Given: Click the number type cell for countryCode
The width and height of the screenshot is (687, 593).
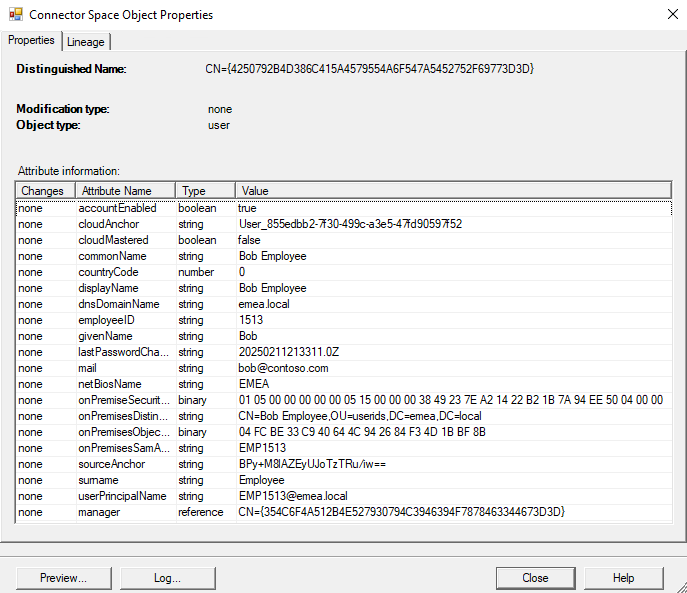Looking at the screenshot, I should pyautogui.click(x=196, y=272).
